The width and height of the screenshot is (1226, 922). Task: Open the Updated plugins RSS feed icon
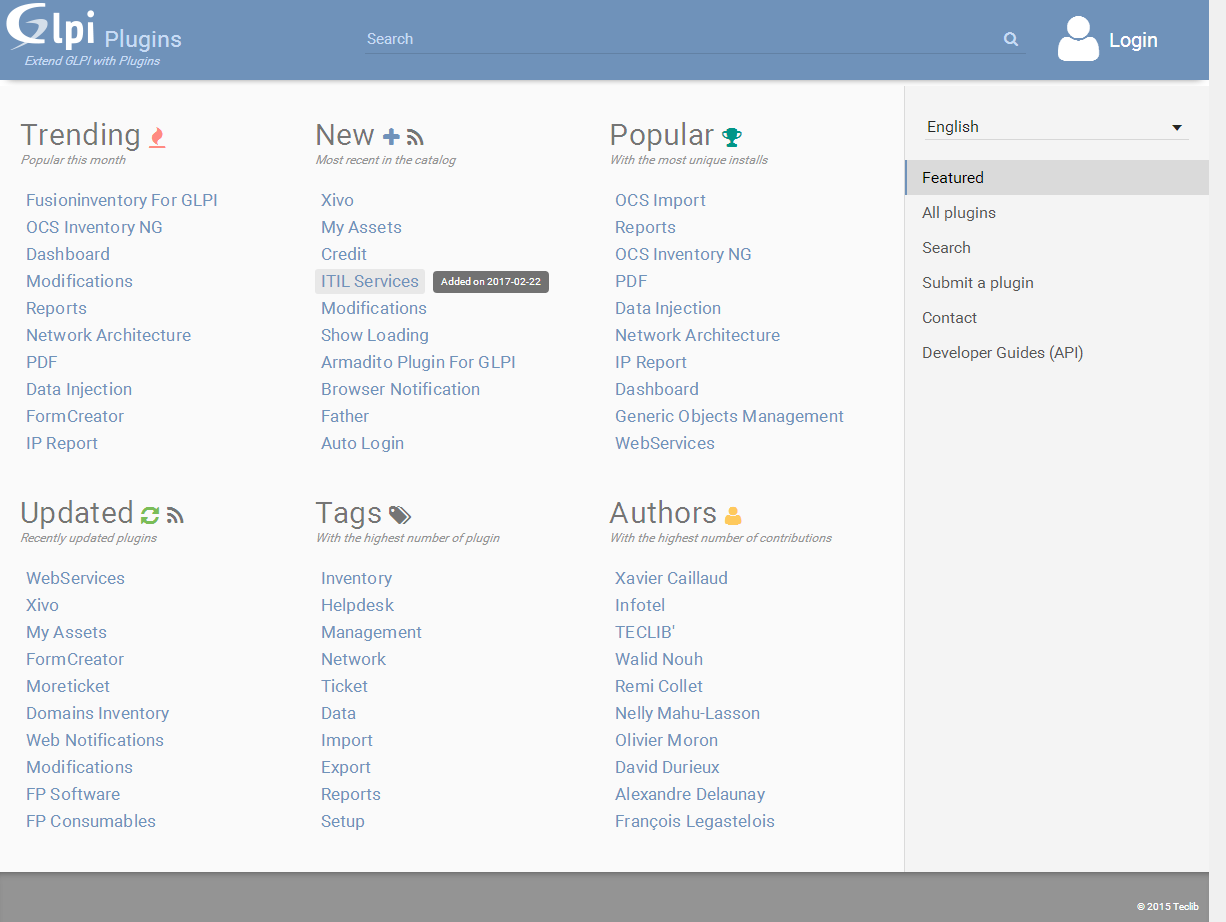point(175,516)
